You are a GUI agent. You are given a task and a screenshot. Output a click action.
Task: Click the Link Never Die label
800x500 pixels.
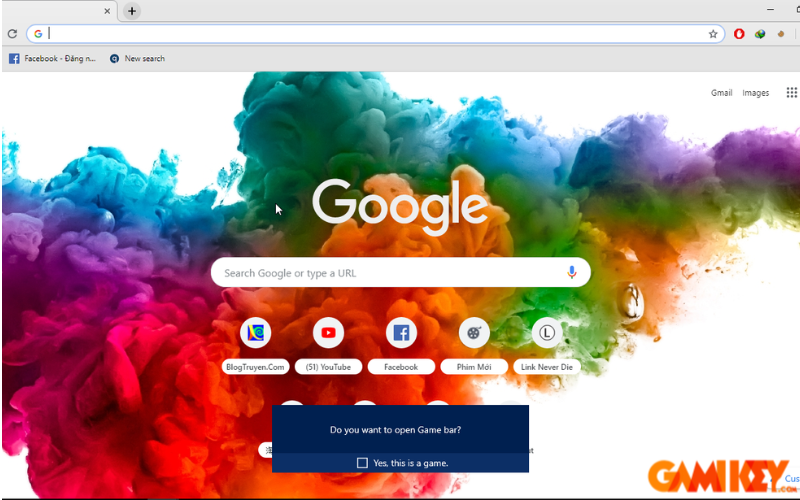[546, 367]
